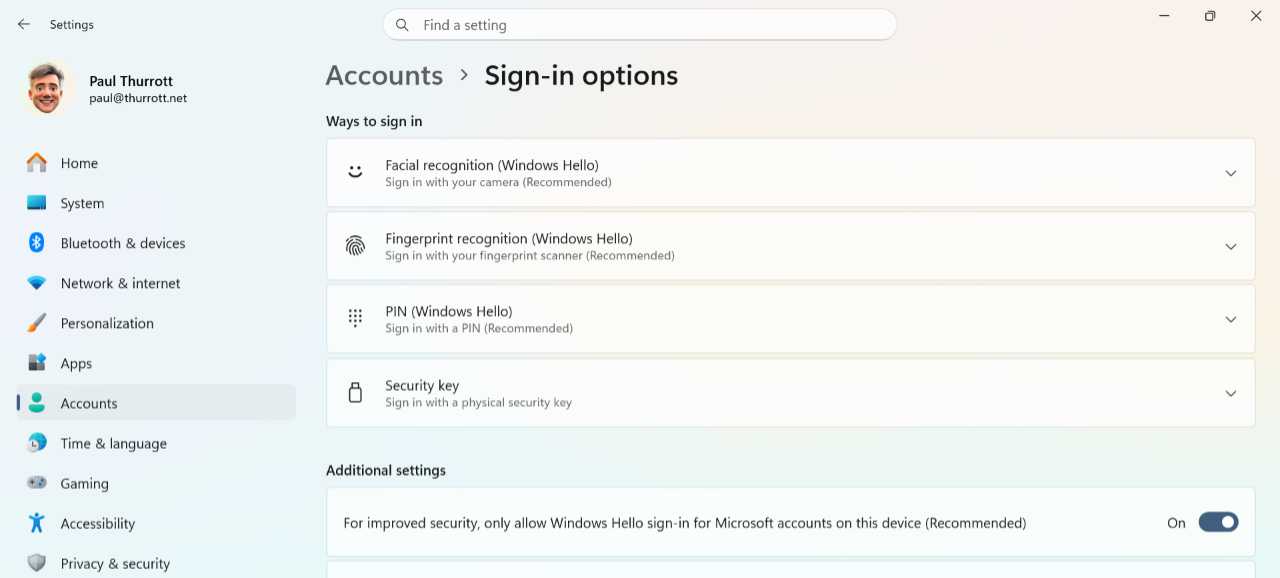Screen dimensions: 1280x578
Task: Select the Gaming controller icon
Action: [x=37, y=483]
